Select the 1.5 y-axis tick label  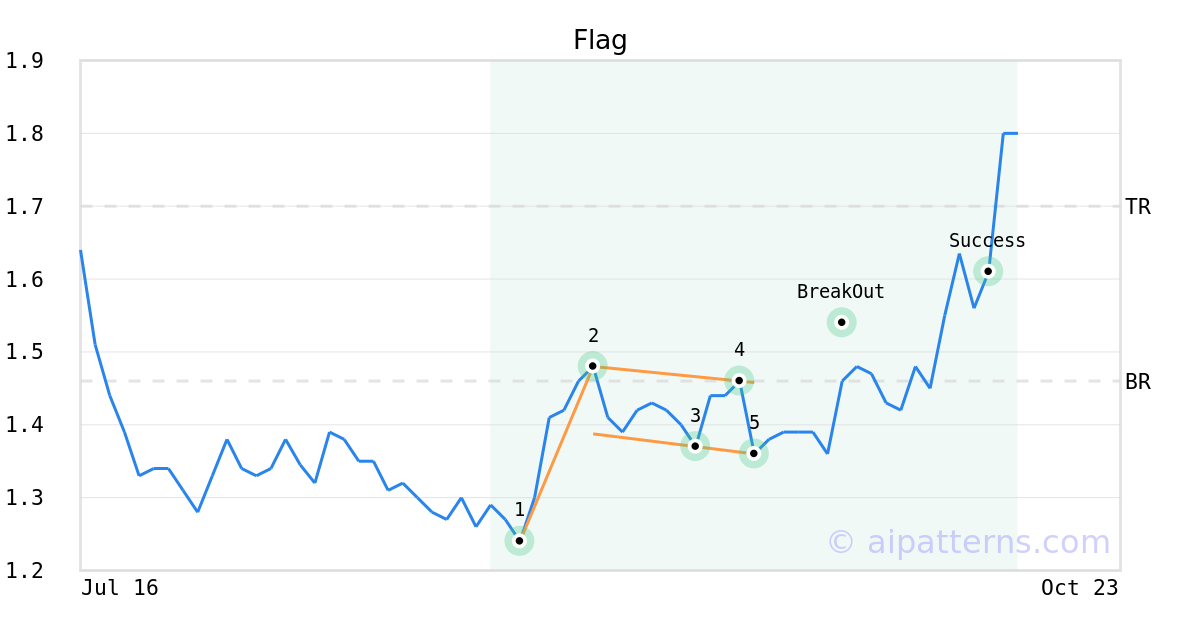point(24,352)
